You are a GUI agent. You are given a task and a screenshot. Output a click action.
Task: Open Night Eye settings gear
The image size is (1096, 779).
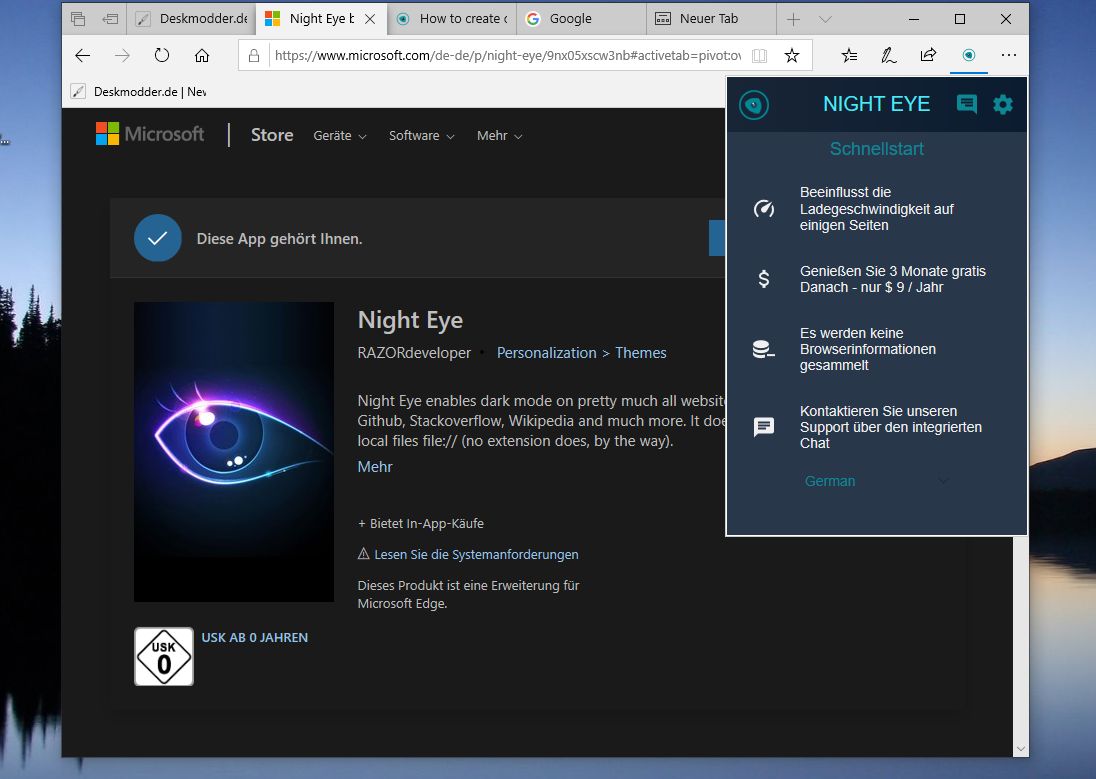tap(1002, 105)
